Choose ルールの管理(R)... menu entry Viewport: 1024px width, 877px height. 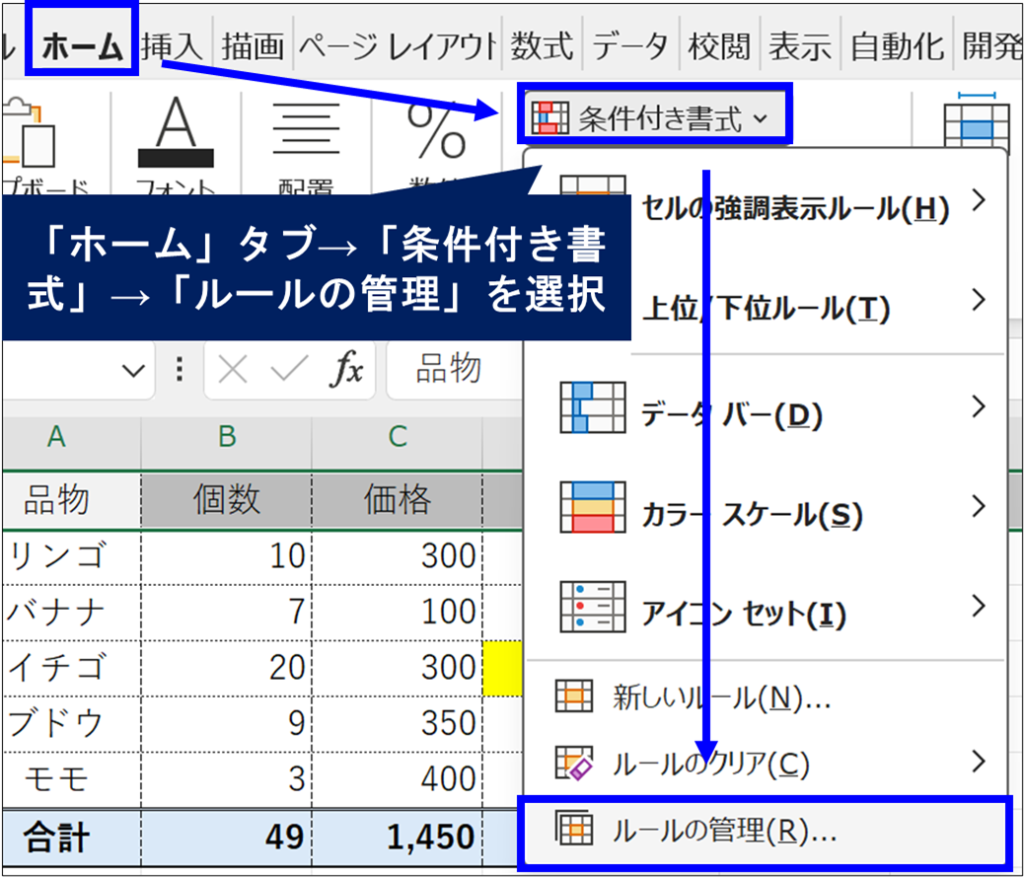coord(724,830)
